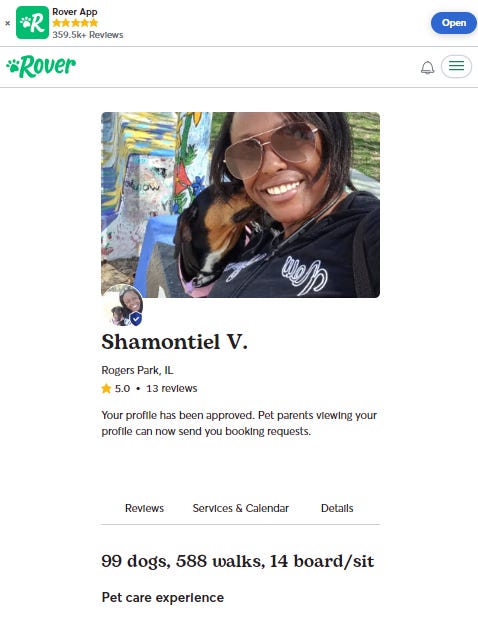Click the 99 dogs, 588 walks heading
Viewport: 478px width, 621px height.
tap(238, 561)
